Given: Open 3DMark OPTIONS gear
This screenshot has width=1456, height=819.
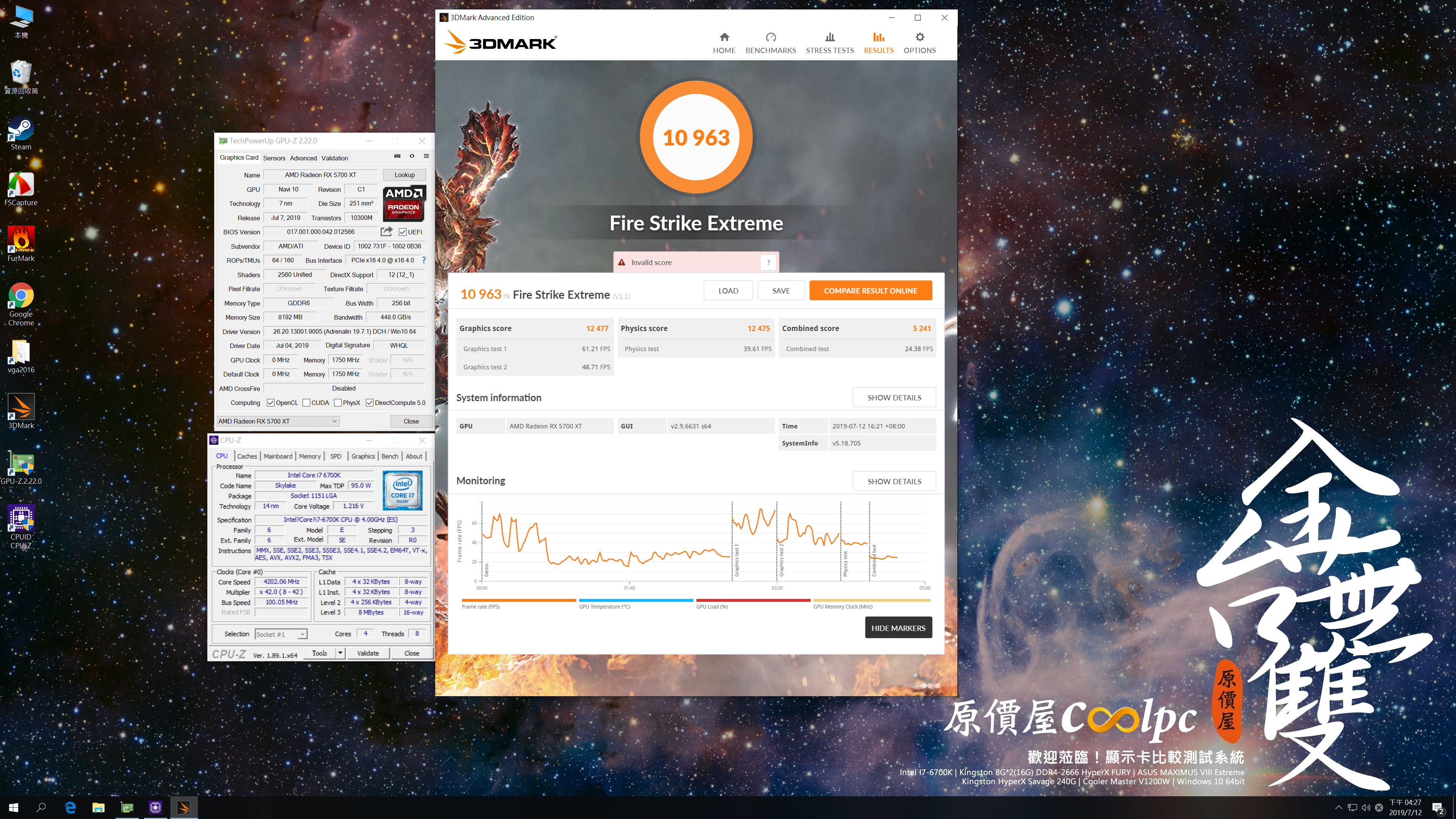Looking at the screenshot, I should (919, 43).
